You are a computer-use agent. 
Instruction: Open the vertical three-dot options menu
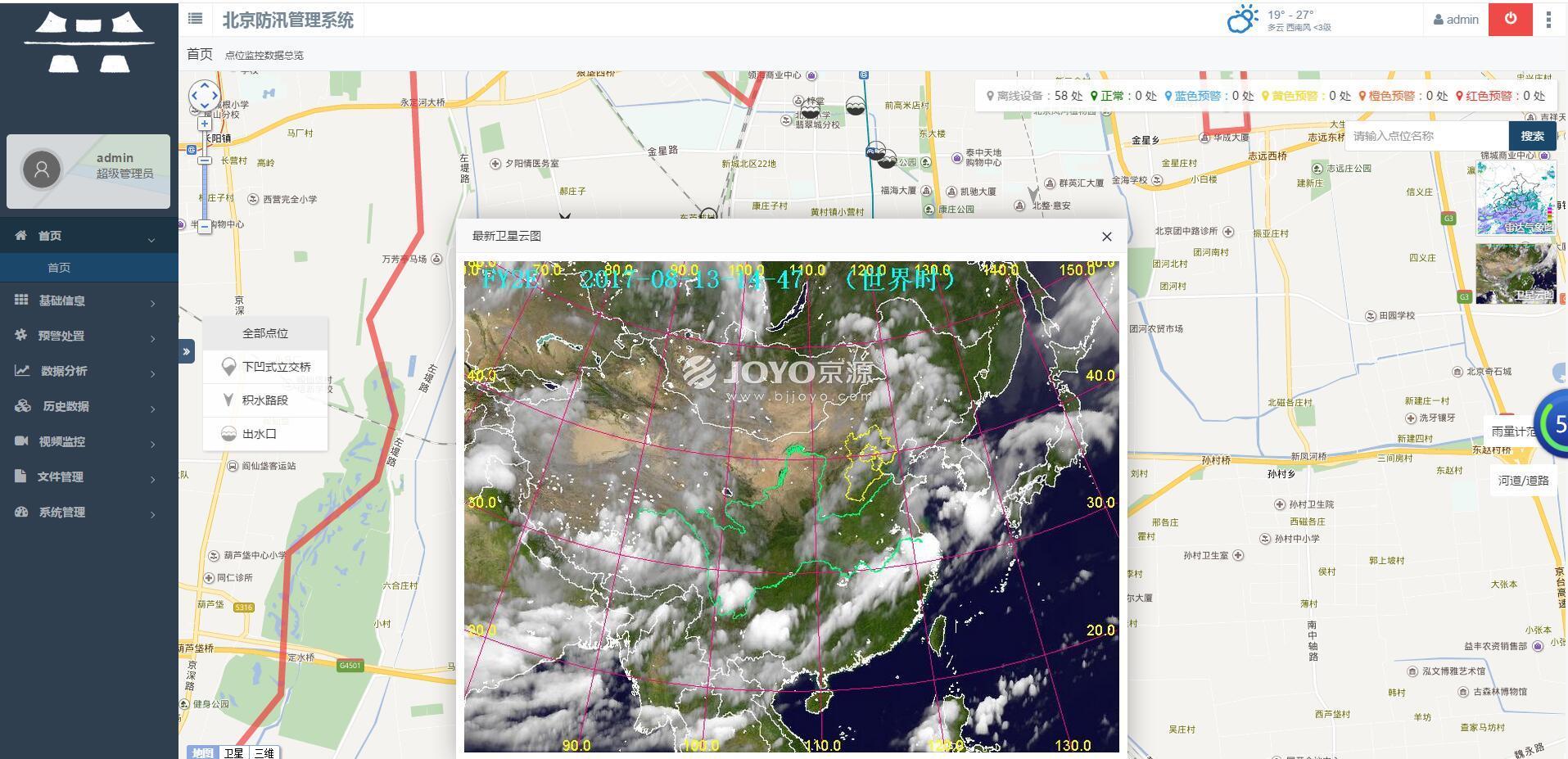[x=1548, y=20]
